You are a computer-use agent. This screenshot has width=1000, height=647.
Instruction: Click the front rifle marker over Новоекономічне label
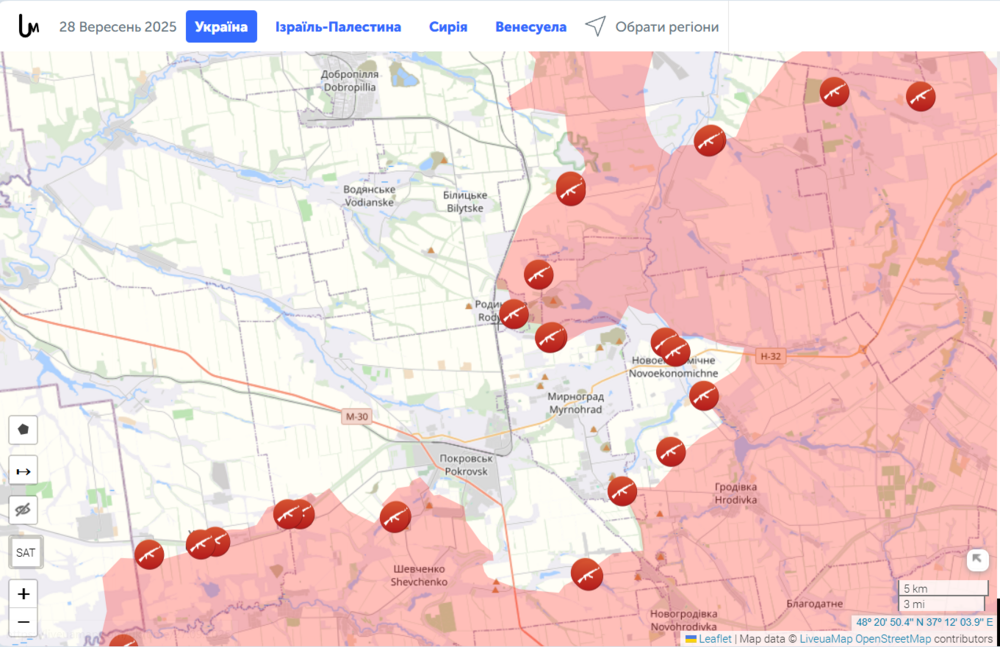point(675,352)
